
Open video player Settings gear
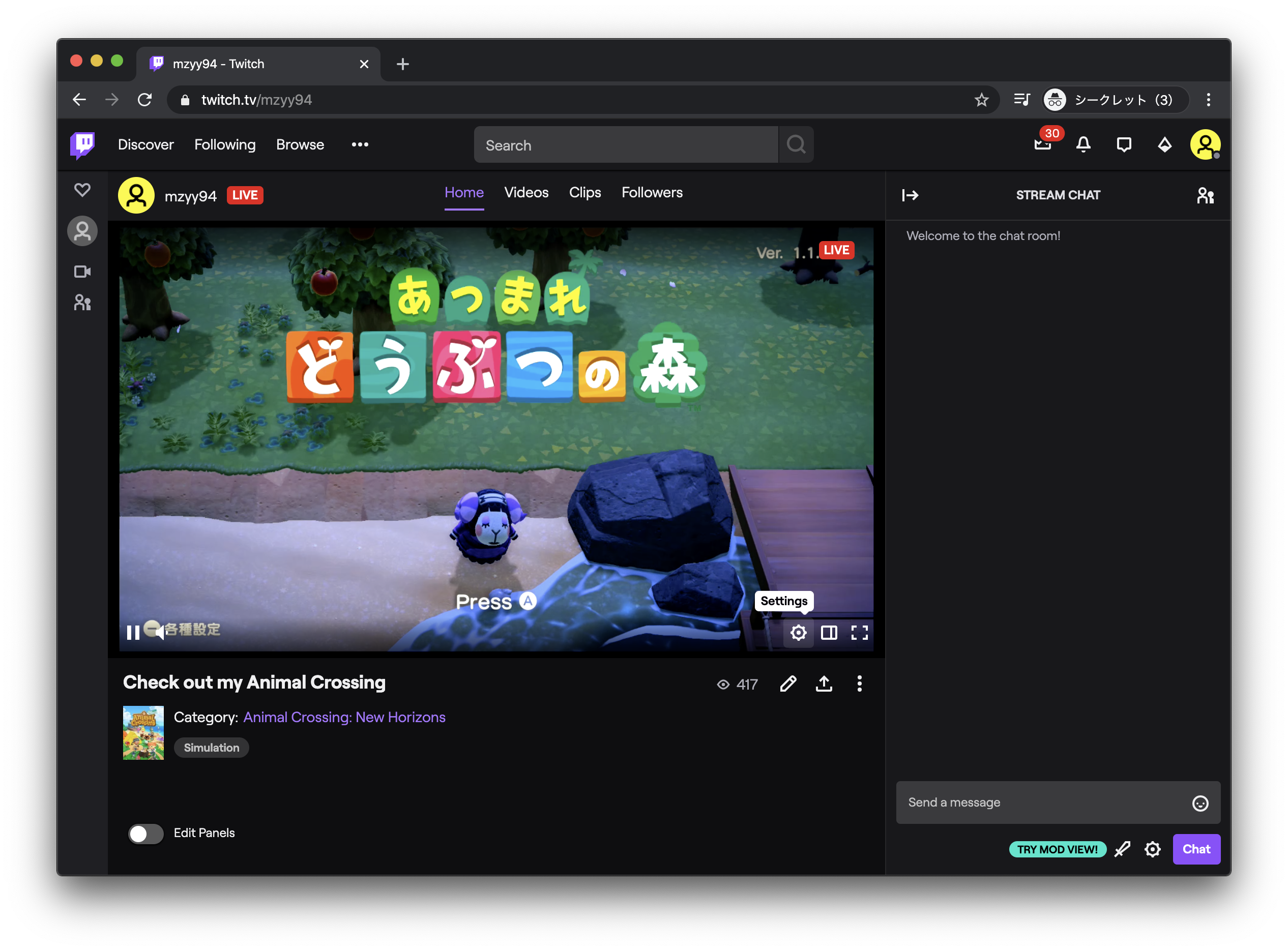(x=798, y=633)
